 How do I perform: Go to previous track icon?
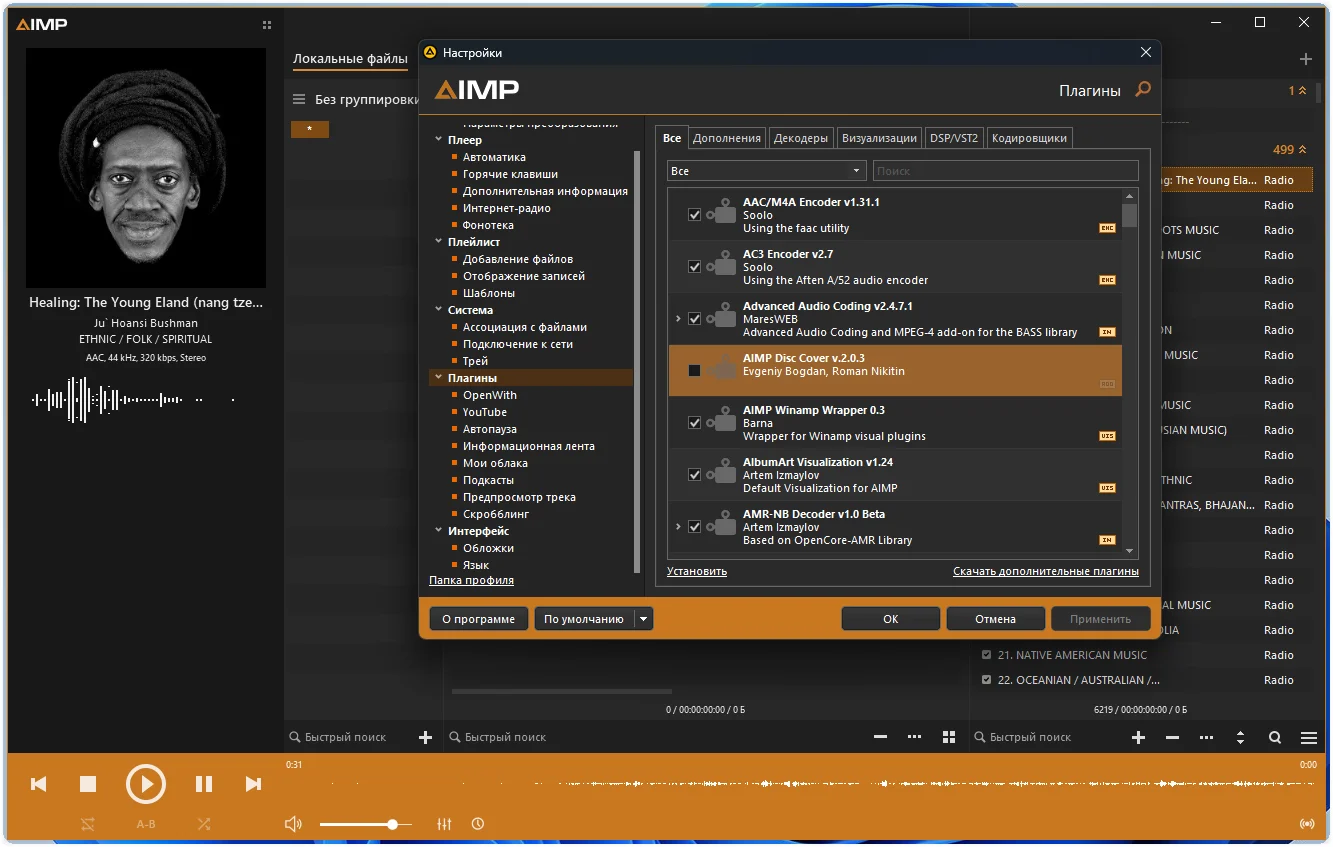pos(39,784)
